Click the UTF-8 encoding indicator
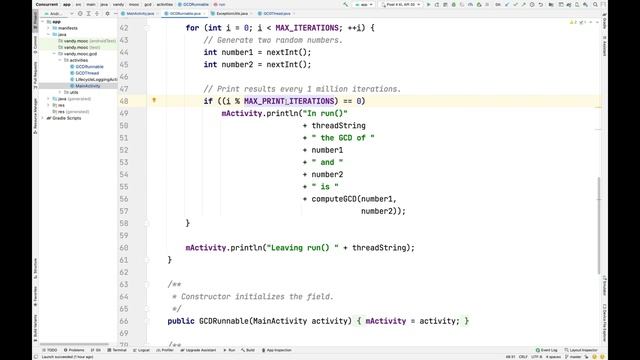The width and height of the screenshot is (640, 360). click(x=536, y=357)
